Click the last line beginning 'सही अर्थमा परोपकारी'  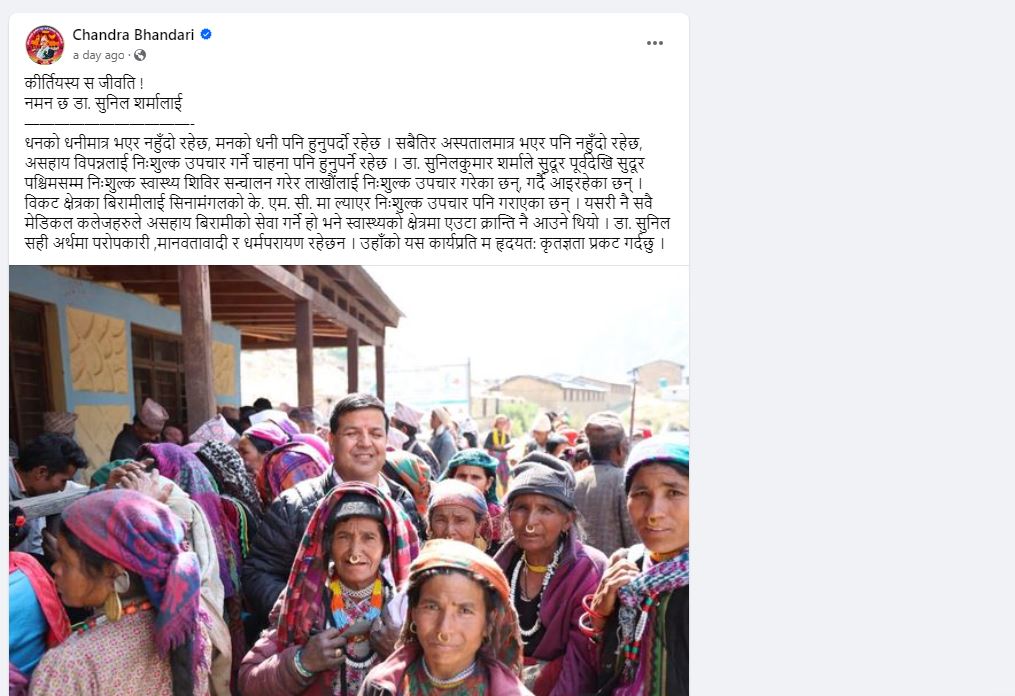click(345, 243)
